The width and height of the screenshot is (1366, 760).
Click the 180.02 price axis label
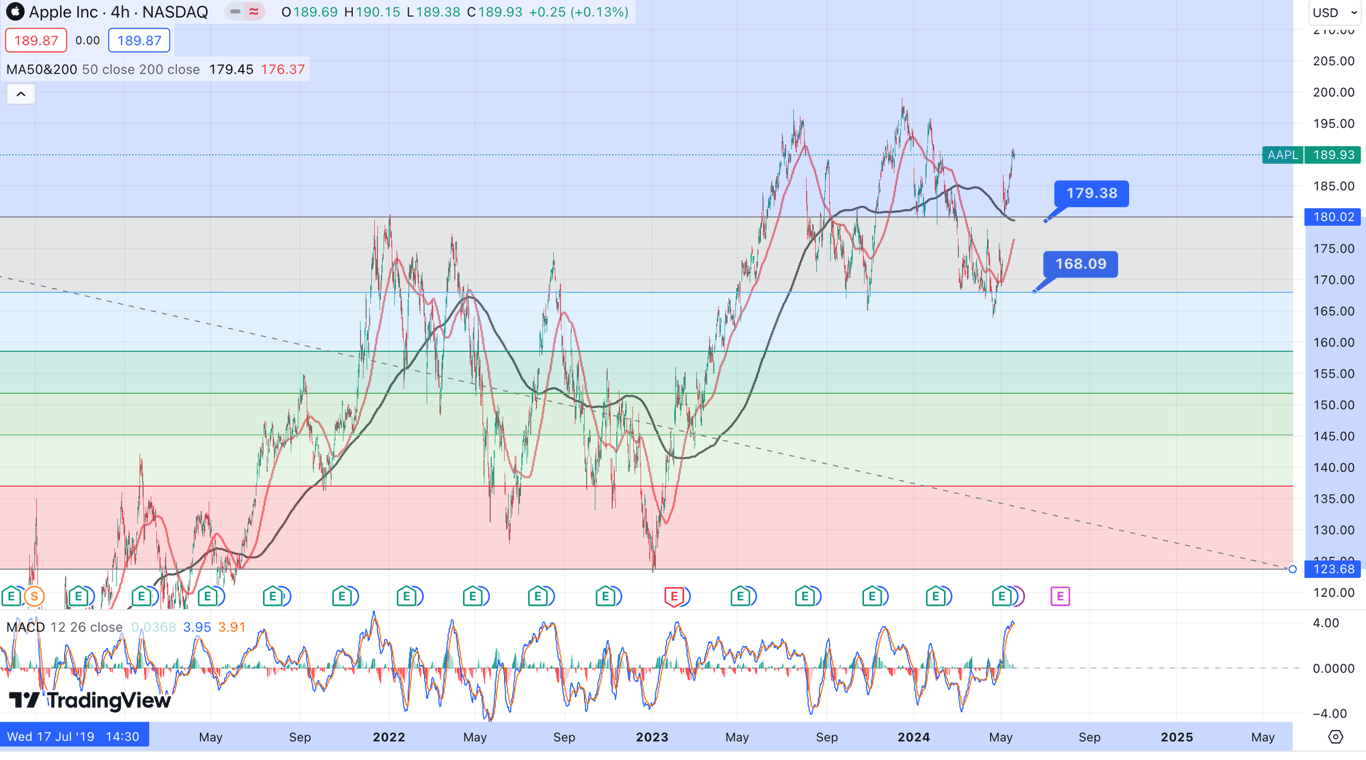(1333, 217)
